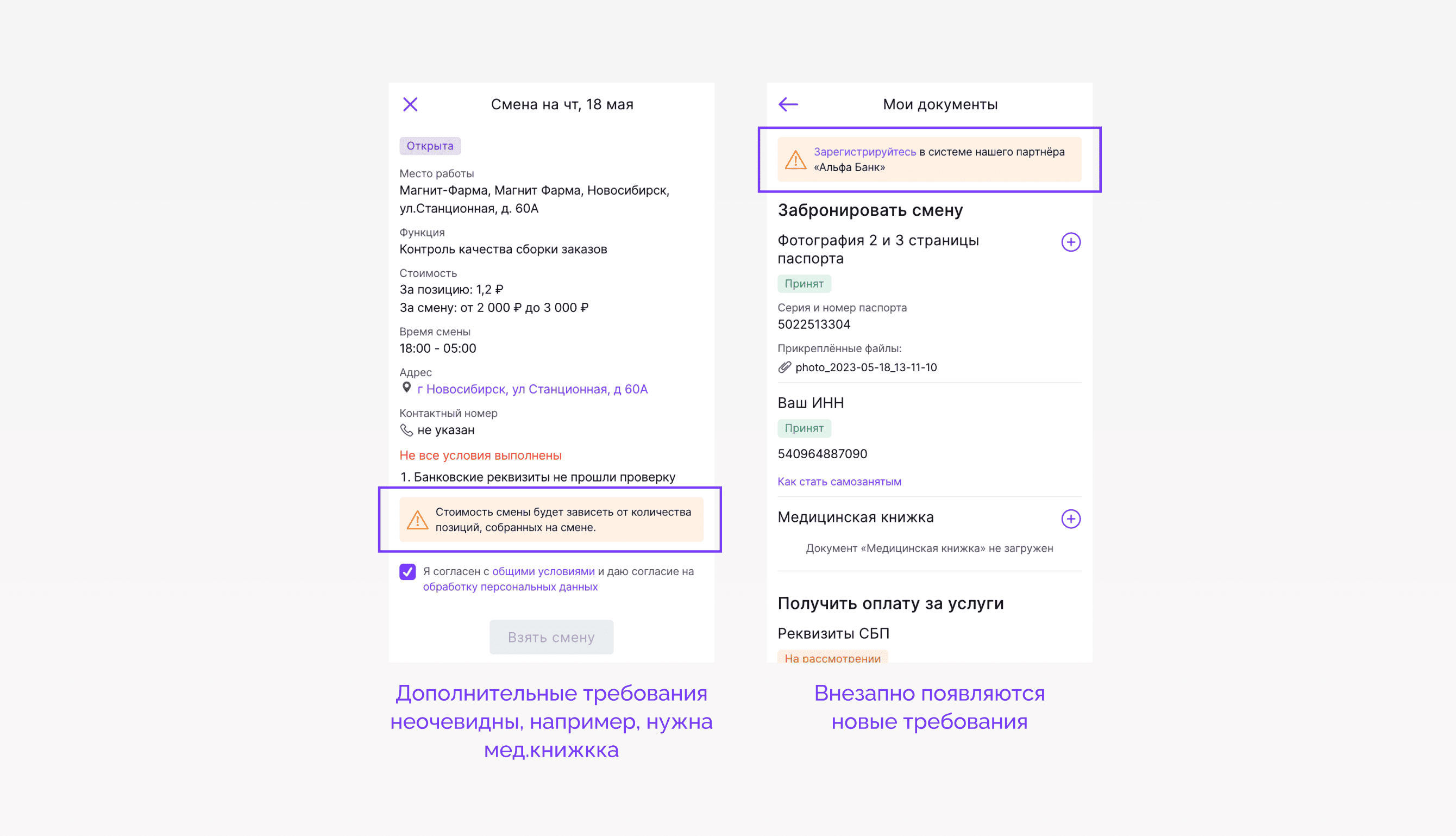Open the Зарегистрируйтесь link
The image size is (1456, 836).
tap(864, 152)
